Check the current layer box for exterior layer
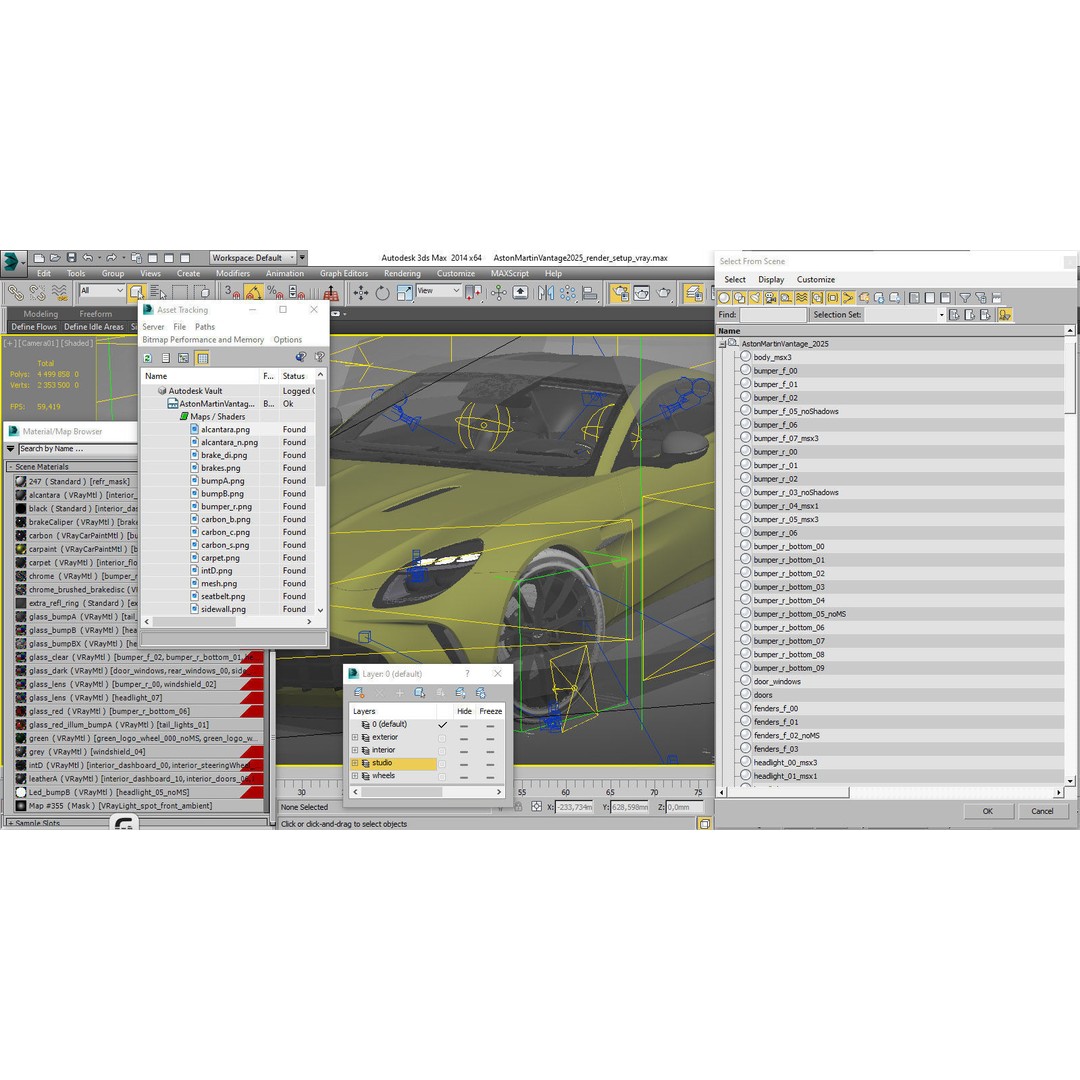The image size is (1080, 1080). click(442, 738)
